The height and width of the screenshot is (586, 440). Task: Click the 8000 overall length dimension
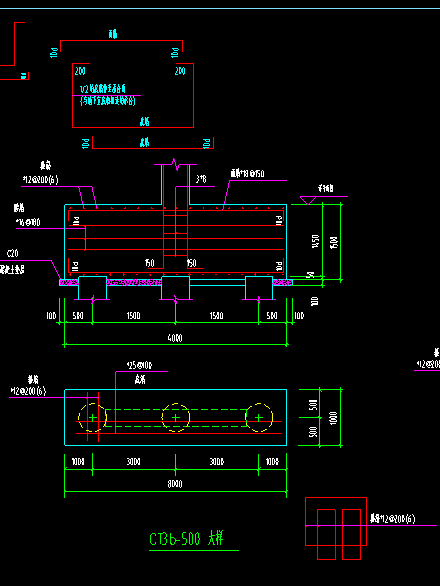tap(175, 484)
